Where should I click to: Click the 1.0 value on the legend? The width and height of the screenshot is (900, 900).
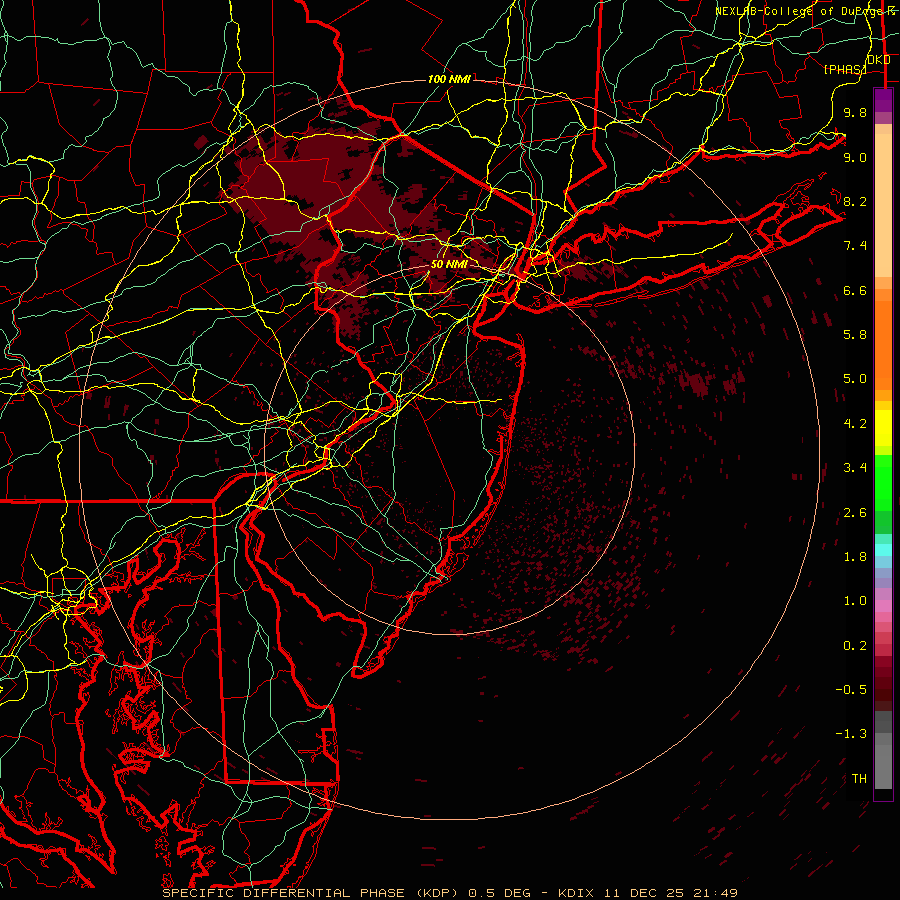(x=855, y=601)
